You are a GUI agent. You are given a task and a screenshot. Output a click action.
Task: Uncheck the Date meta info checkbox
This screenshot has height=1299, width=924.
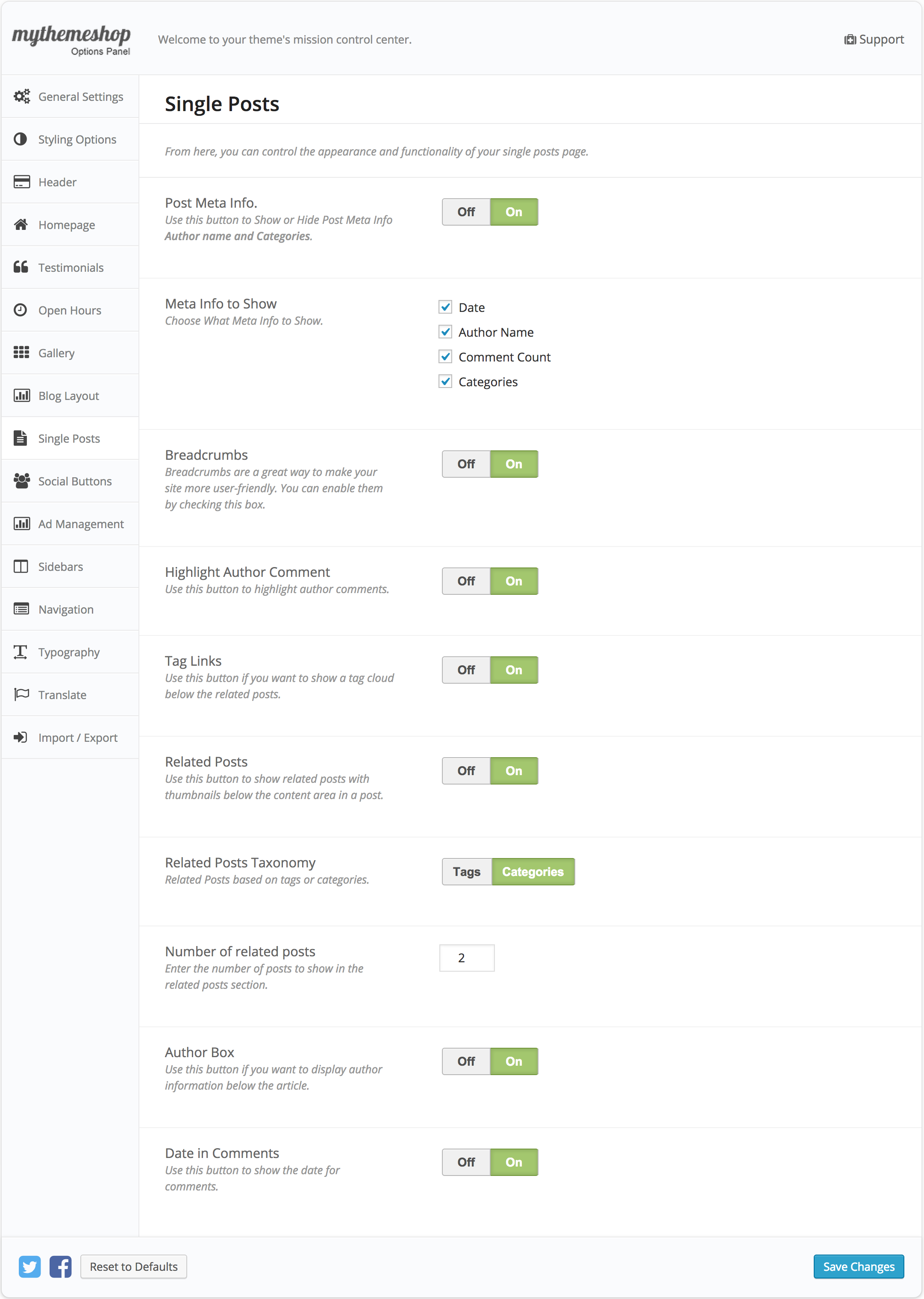(445, 308)
